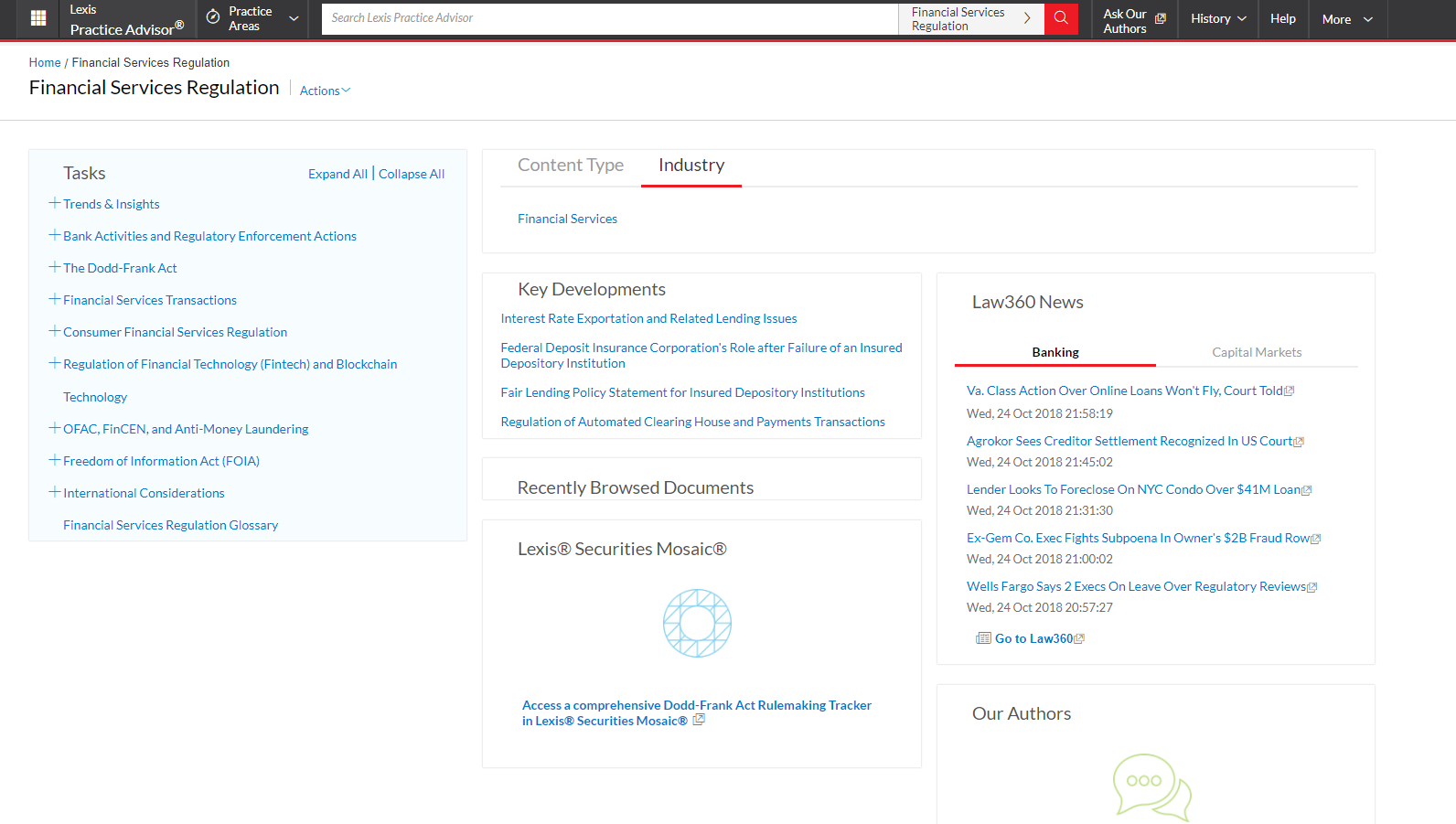1456x824 pixels.
Task: Click newspaper icon beside Go to Law360
Action: (983, 638)
